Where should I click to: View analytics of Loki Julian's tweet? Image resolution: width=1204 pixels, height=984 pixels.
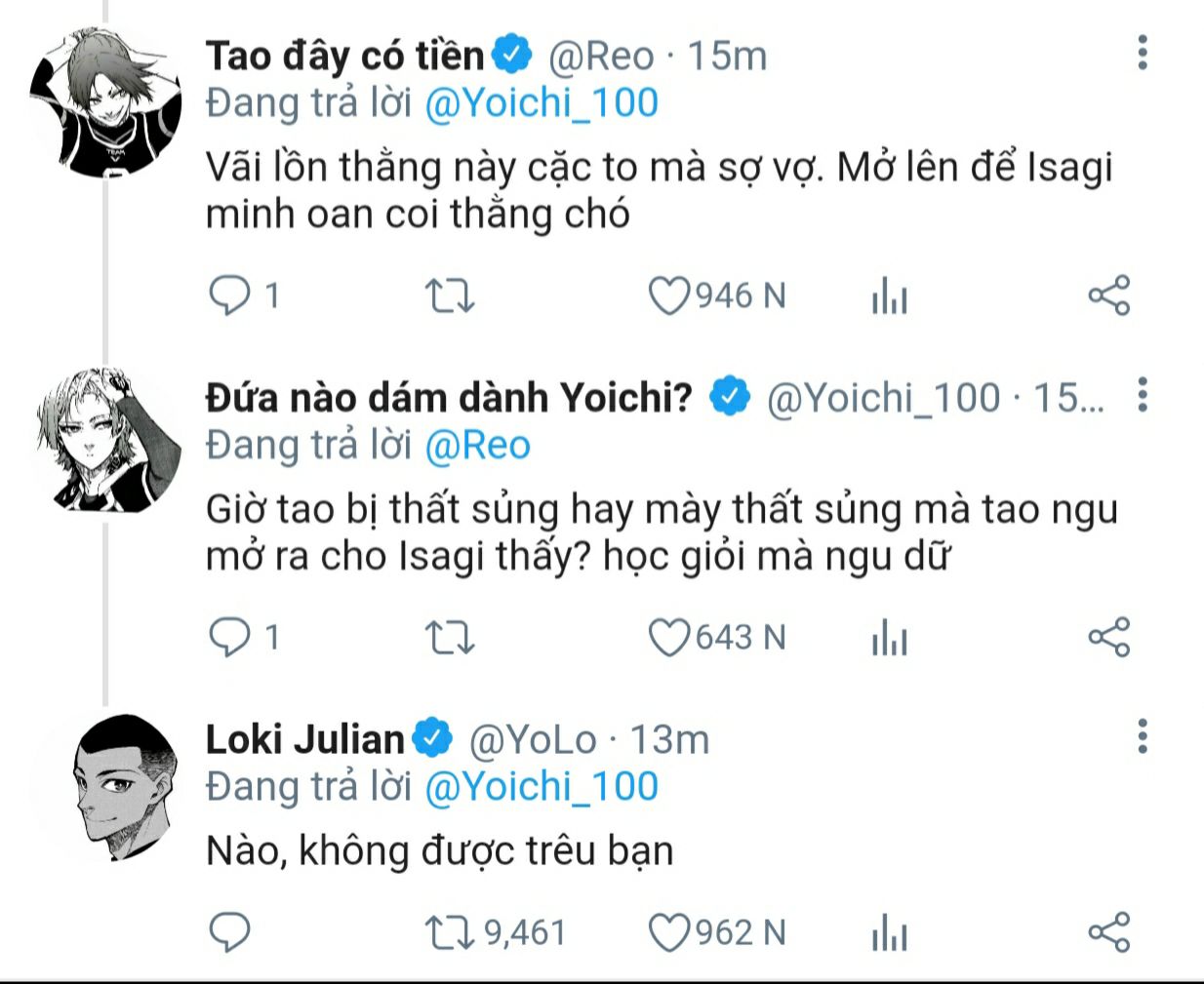point(889,932)
